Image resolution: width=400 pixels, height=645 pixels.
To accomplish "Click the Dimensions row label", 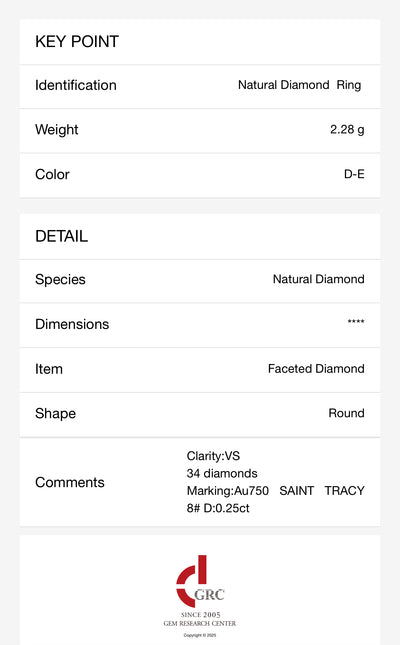I will (72, 324).
